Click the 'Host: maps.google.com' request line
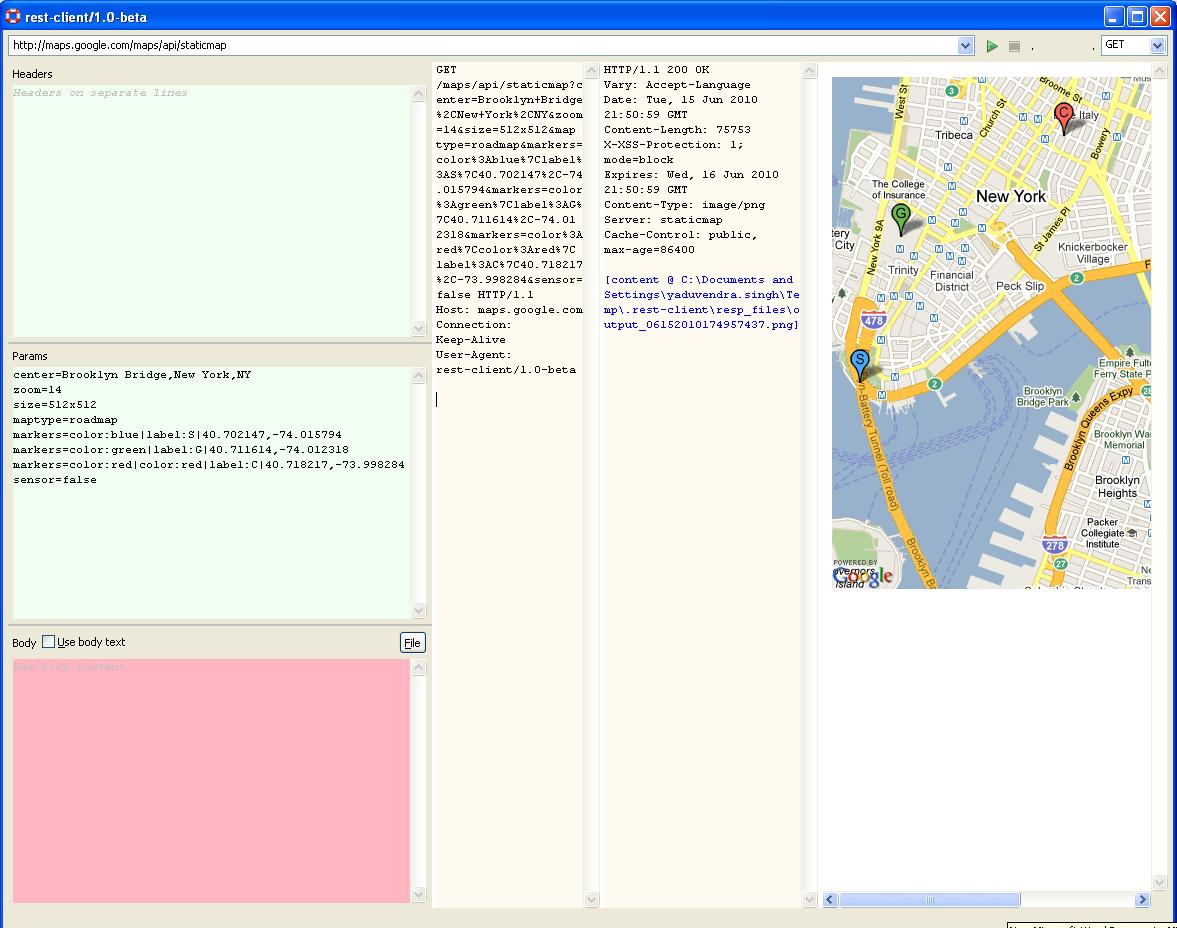The image size is (1177, 928). click(x=510, y=309)
